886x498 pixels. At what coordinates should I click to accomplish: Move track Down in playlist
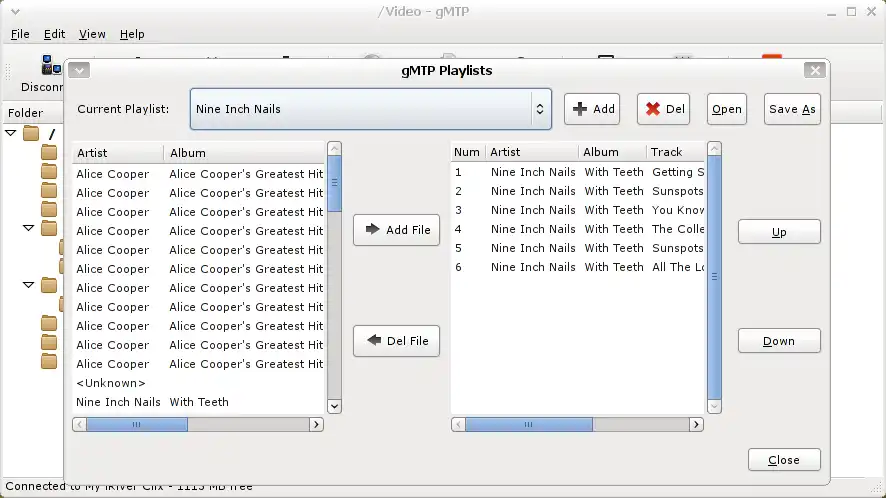tap(779, 341)
